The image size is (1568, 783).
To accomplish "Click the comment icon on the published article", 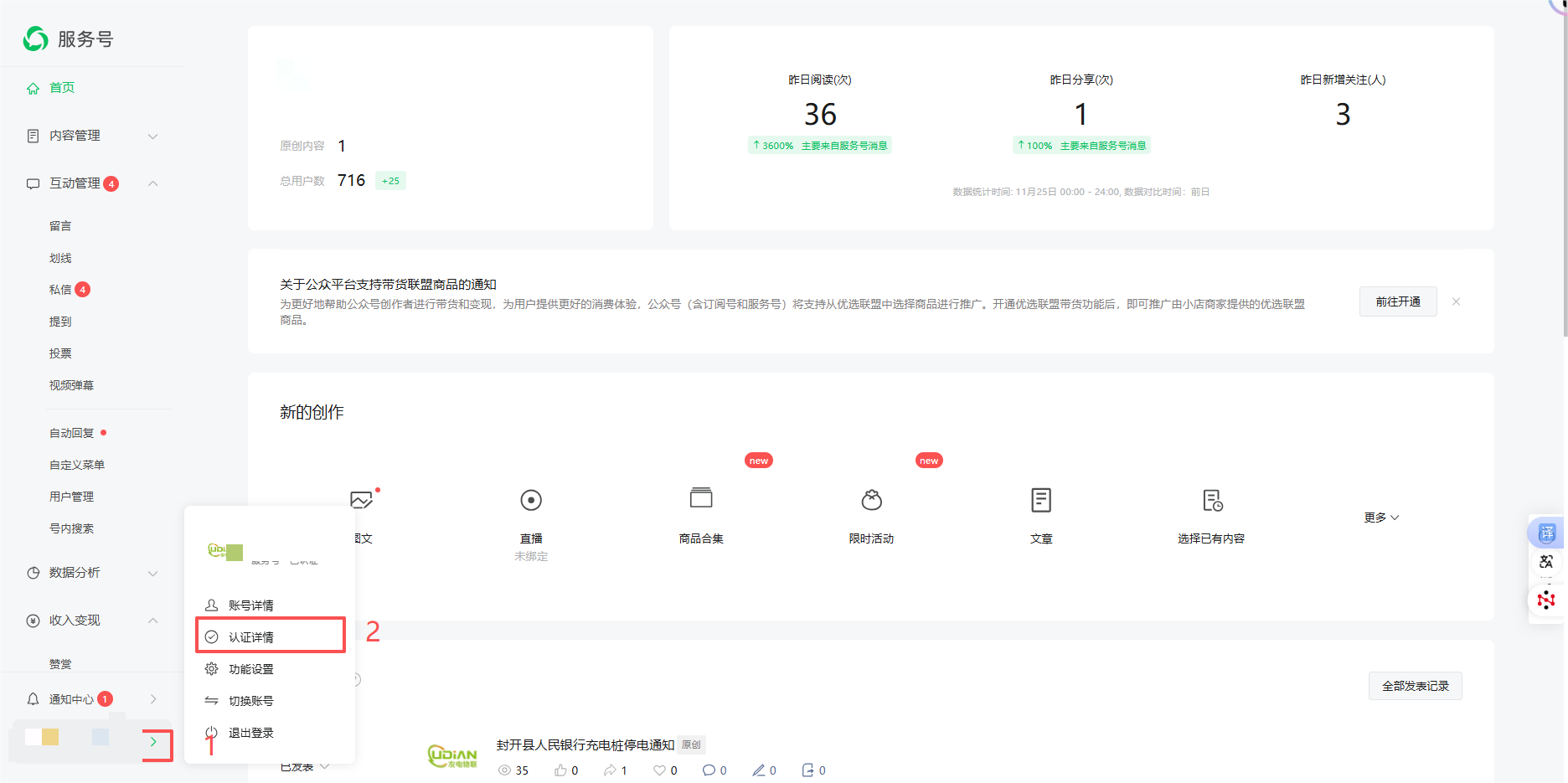I will coord(708,770).
